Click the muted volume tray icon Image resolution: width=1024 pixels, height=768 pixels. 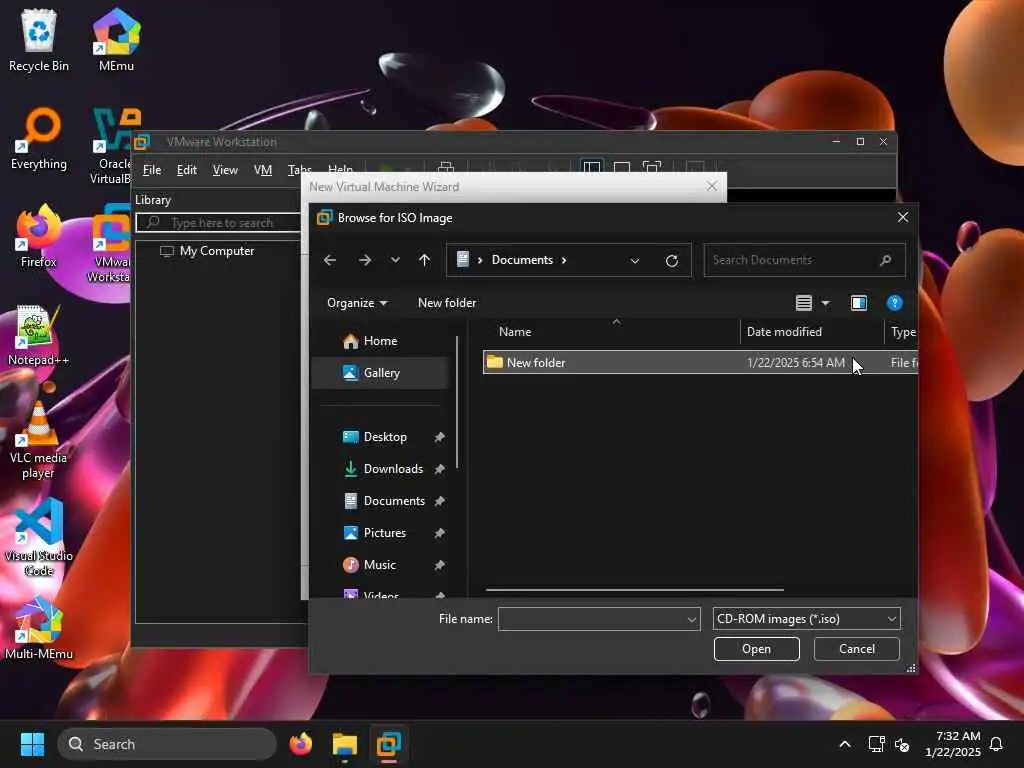903,744
